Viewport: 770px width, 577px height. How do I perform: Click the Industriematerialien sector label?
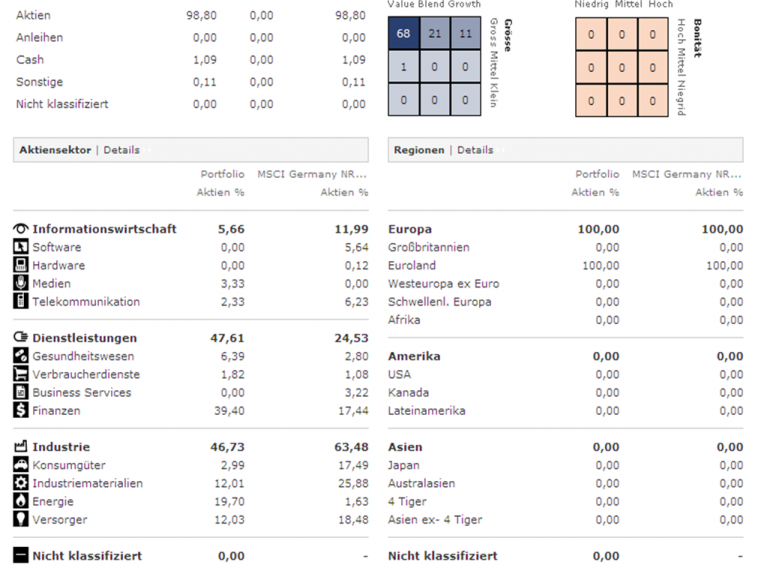click(87, 483)
